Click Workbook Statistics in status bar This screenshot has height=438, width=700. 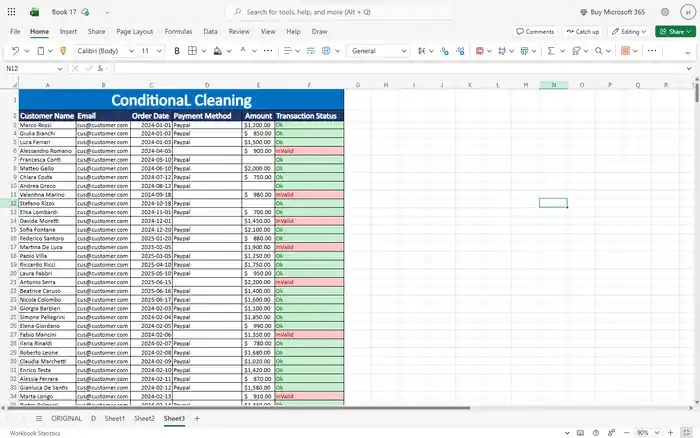35,433
